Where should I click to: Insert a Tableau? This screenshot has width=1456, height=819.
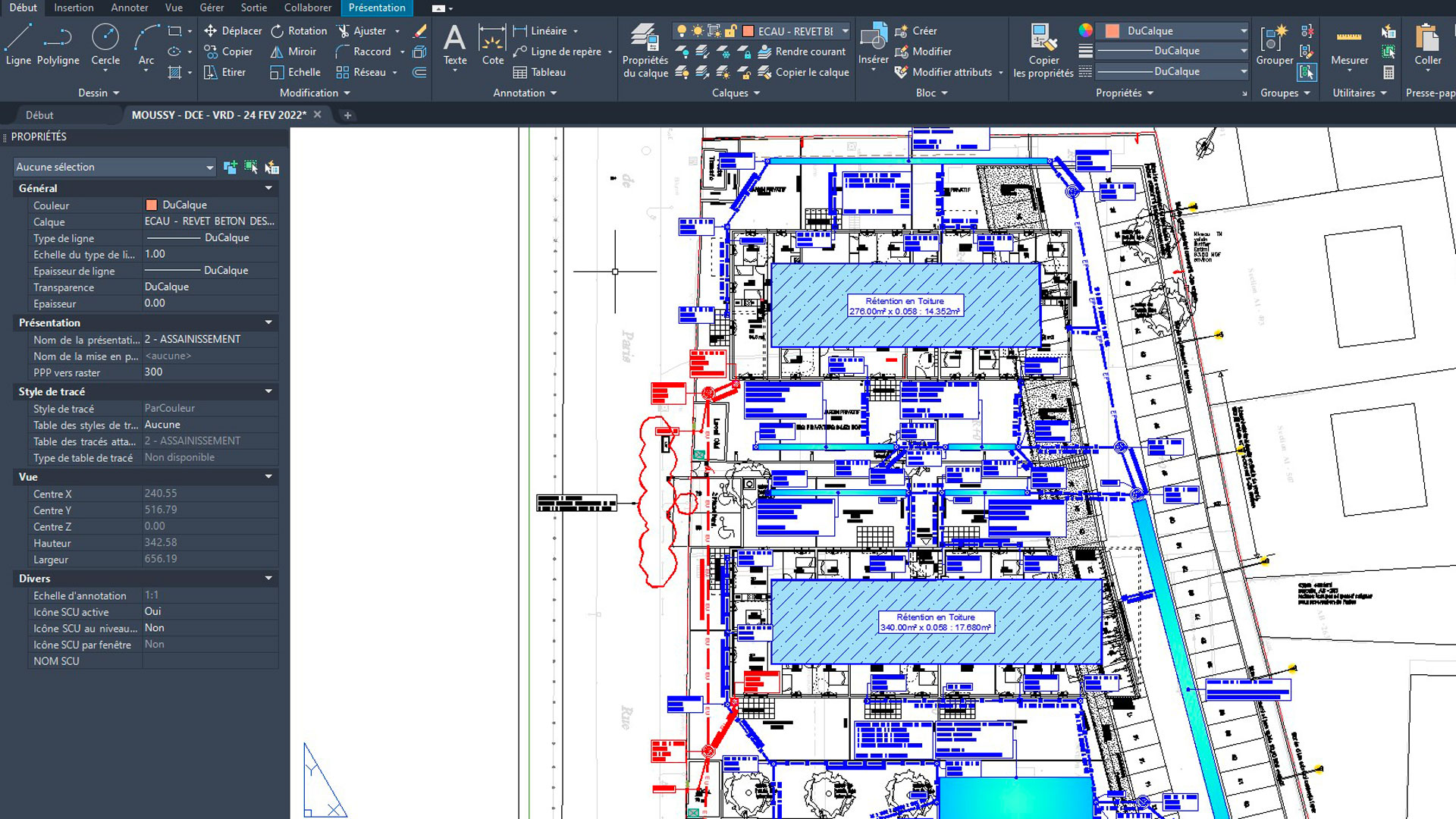tap(539, 72)
